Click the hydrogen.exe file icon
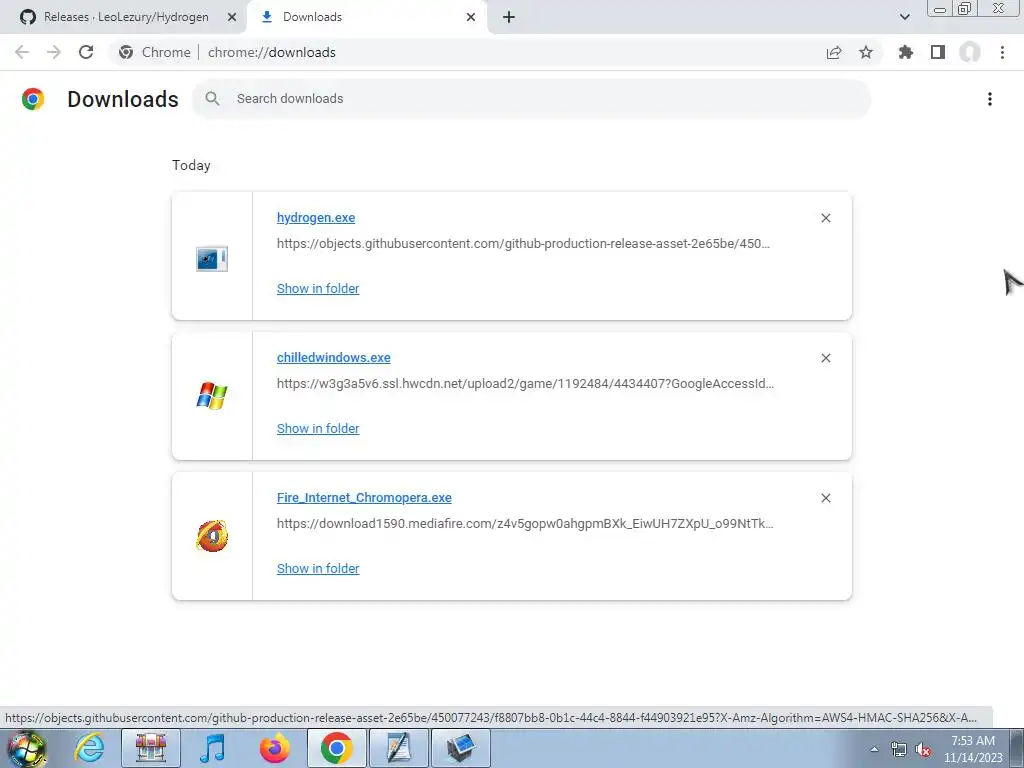Screen dimensions: 1024x768 coord(212,259)
